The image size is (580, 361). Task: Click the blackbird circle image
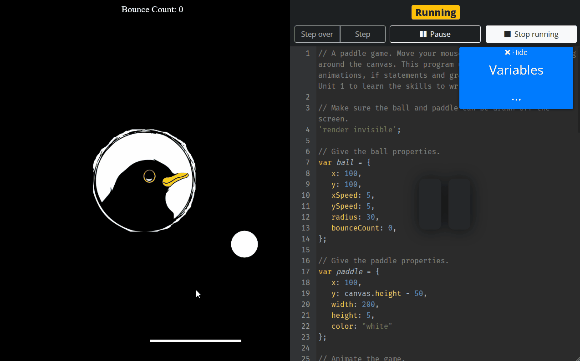click(144, 180)
